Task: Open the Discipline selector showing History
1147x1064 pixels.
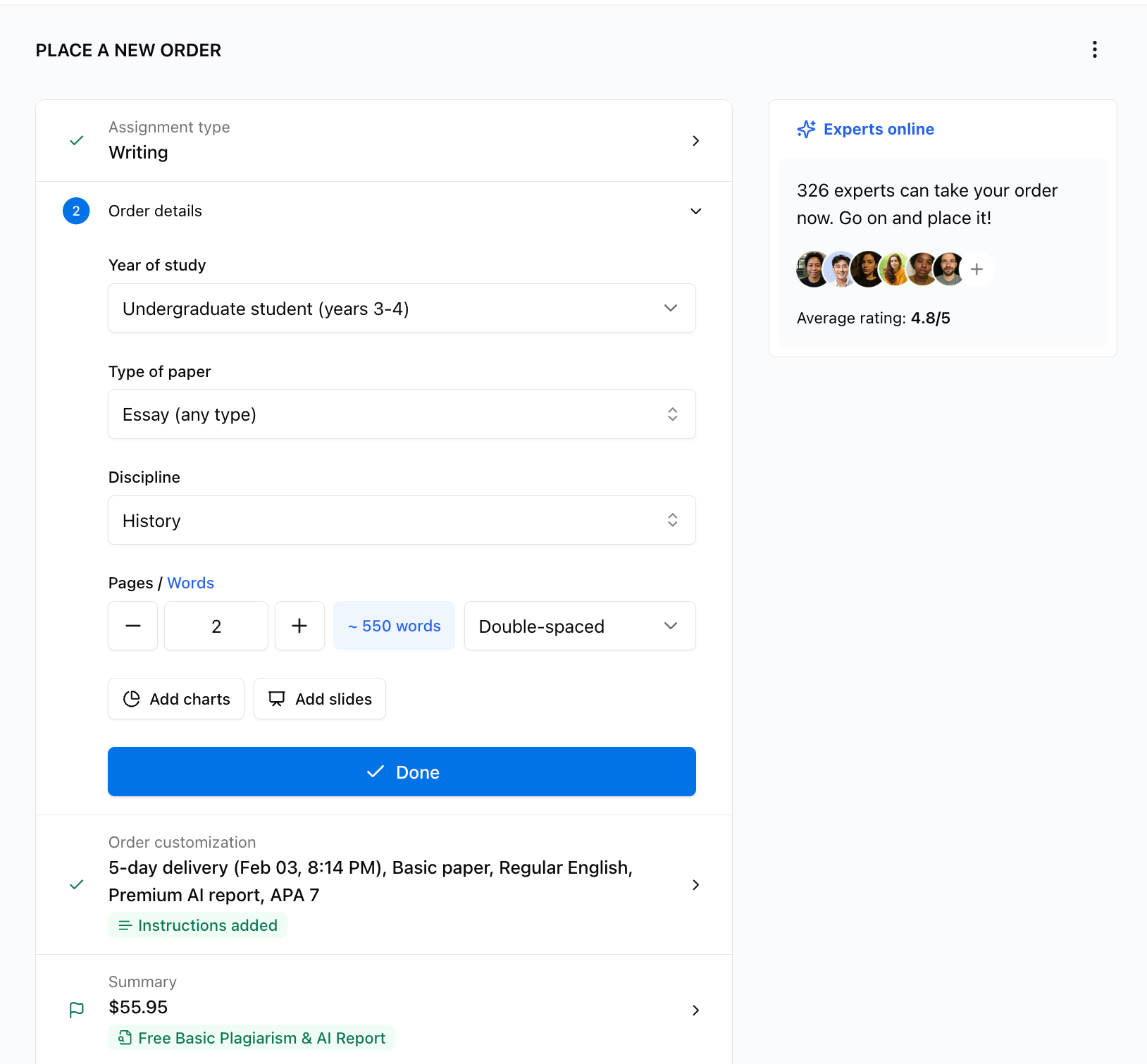Action: click(x=402, y=520)
